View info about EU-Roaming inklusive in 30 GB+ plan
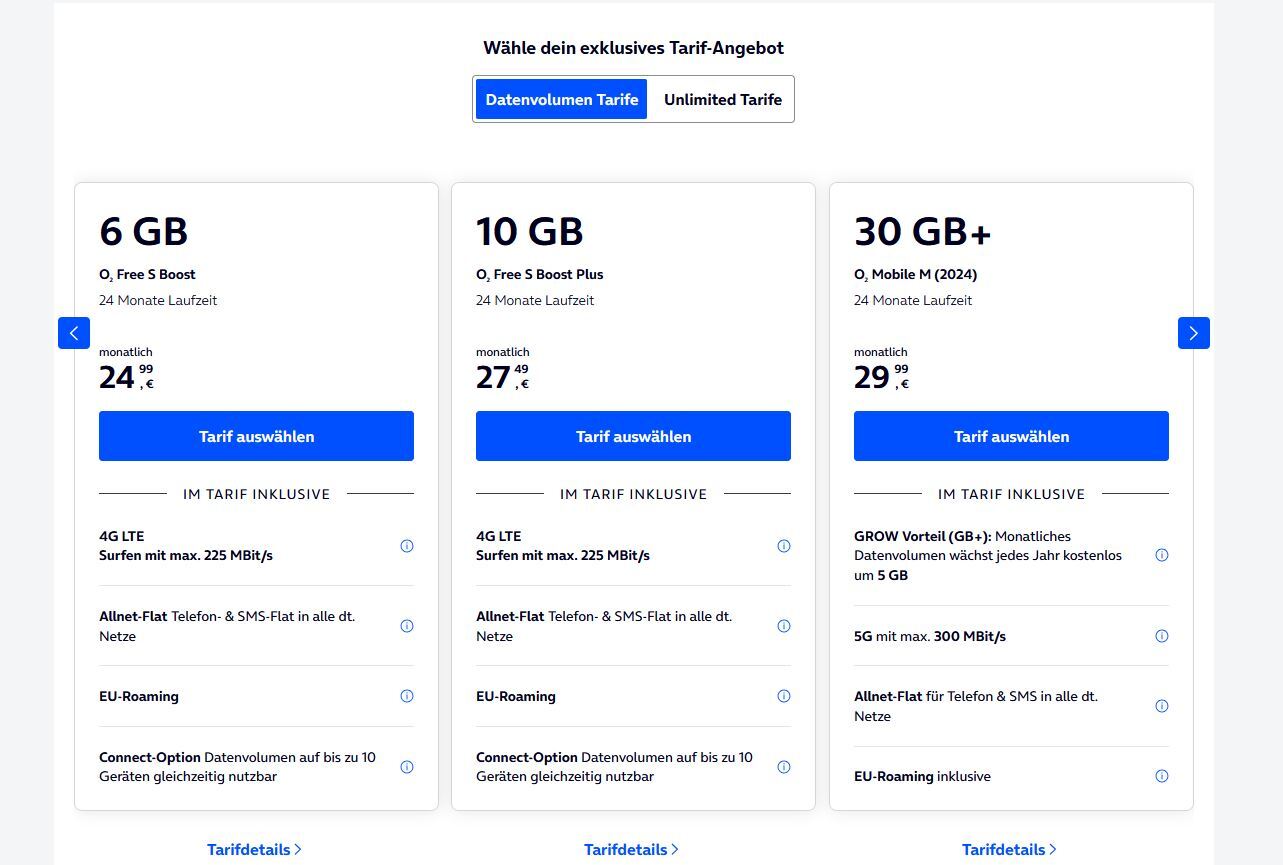This screenshot has width=1283, height=865. click(x=1162, y=776)
